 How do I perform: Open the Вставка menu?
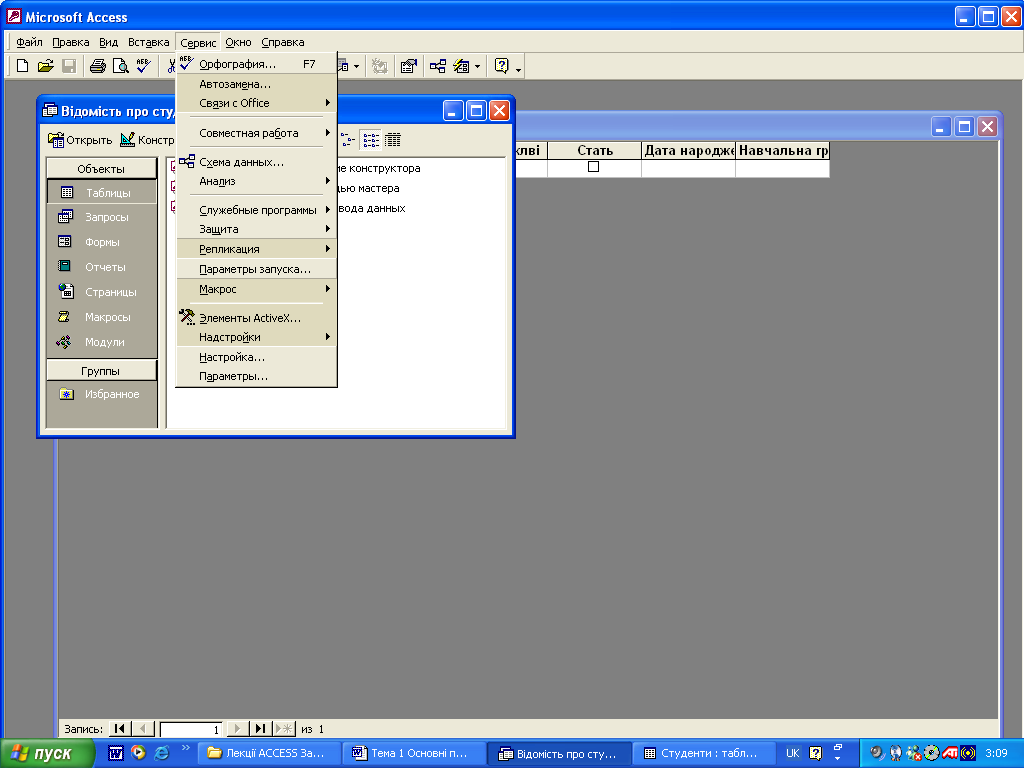[x=148, y=42]
